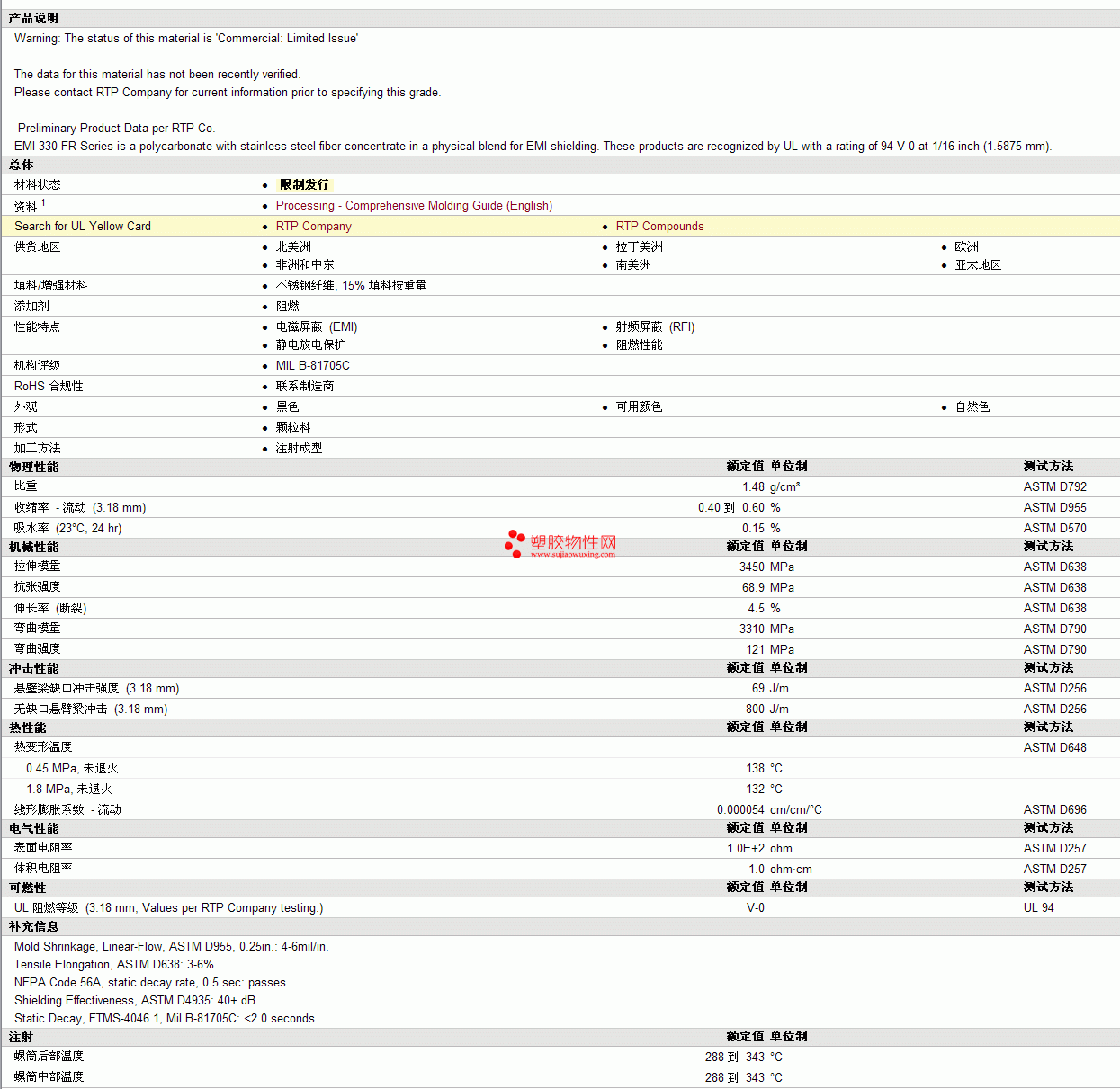Click the '121' flexural strength value
The image size is (1120, 1089).
pos(755,649)
